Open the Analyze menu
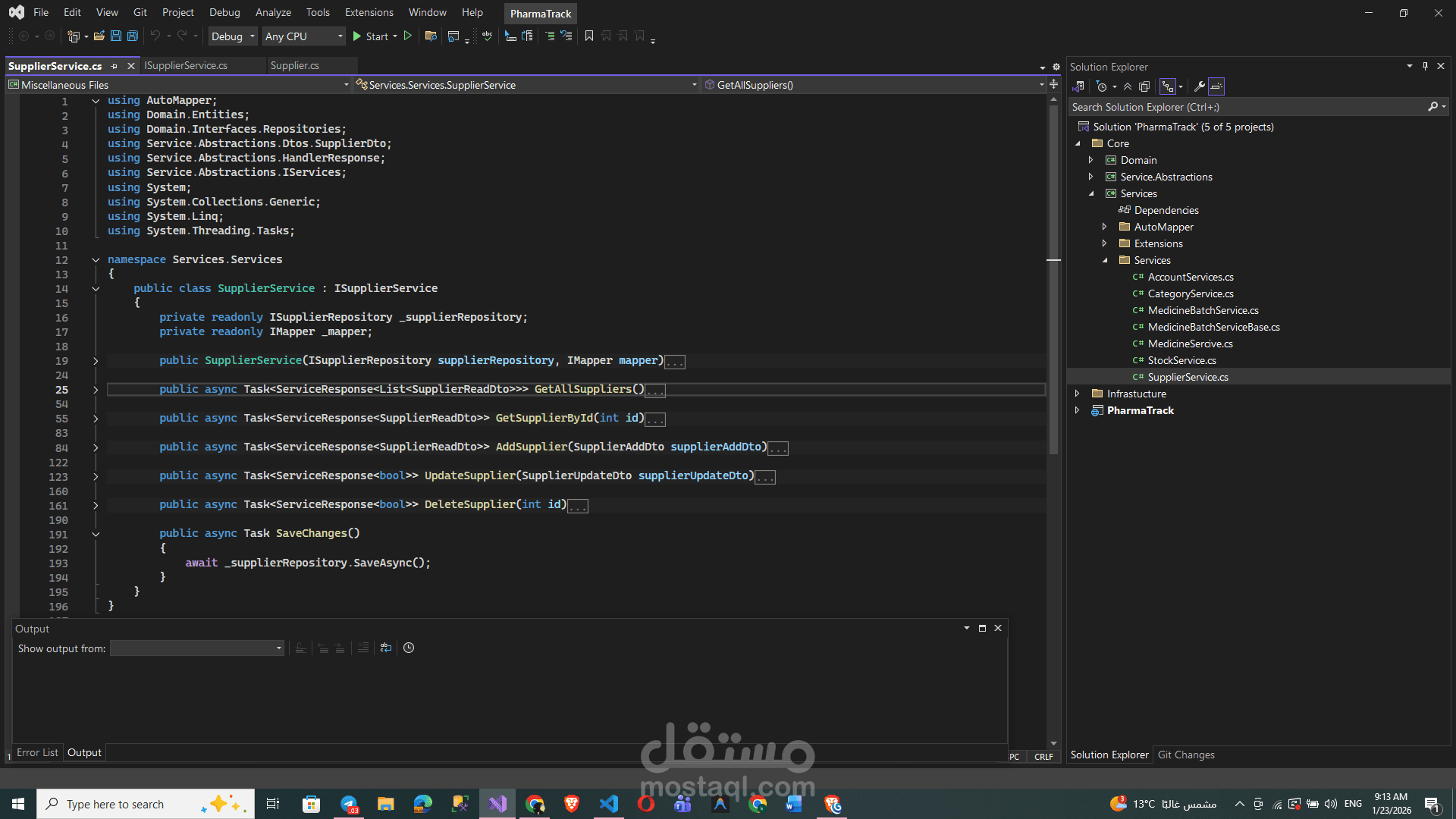The image size is (1456, 819). tap(273, 12)
